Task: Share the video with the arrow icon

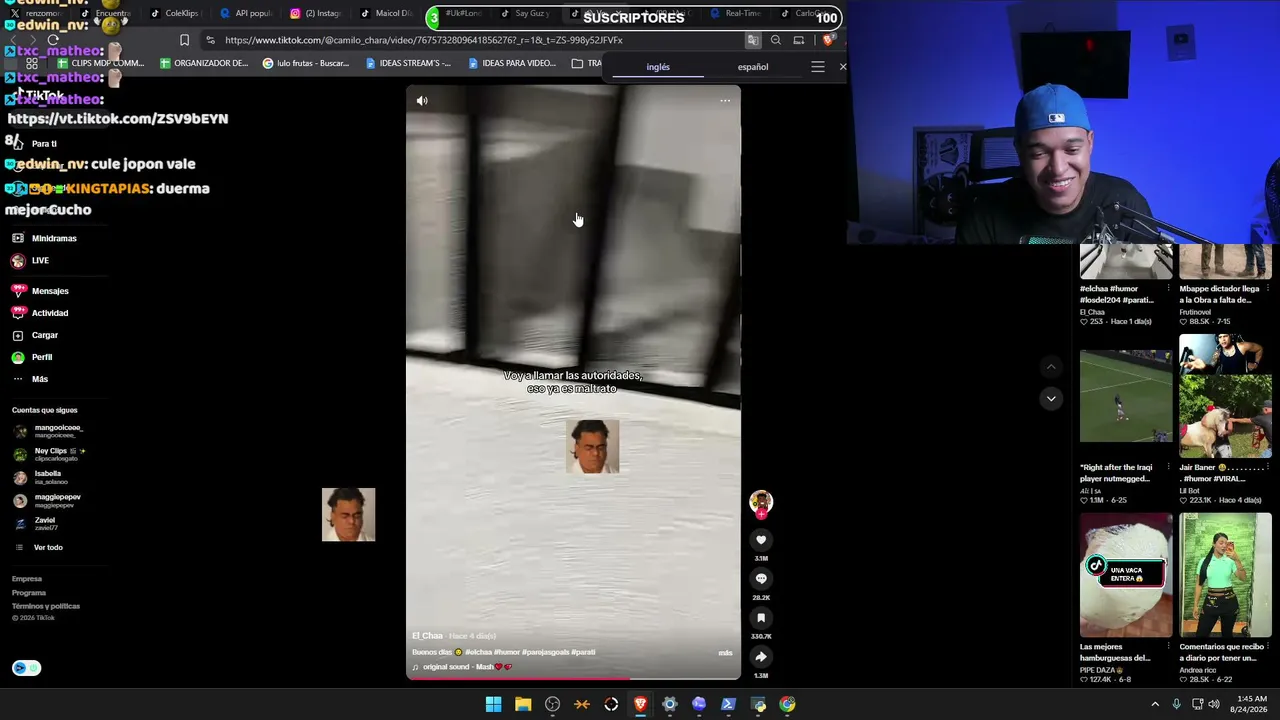Action: (x=761, y=657)
